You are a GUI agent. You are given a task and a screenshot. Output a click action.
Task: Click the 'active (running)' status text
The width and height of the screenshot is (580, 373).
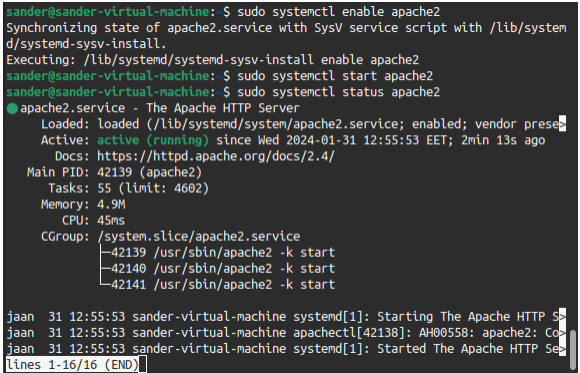[153, 140]
